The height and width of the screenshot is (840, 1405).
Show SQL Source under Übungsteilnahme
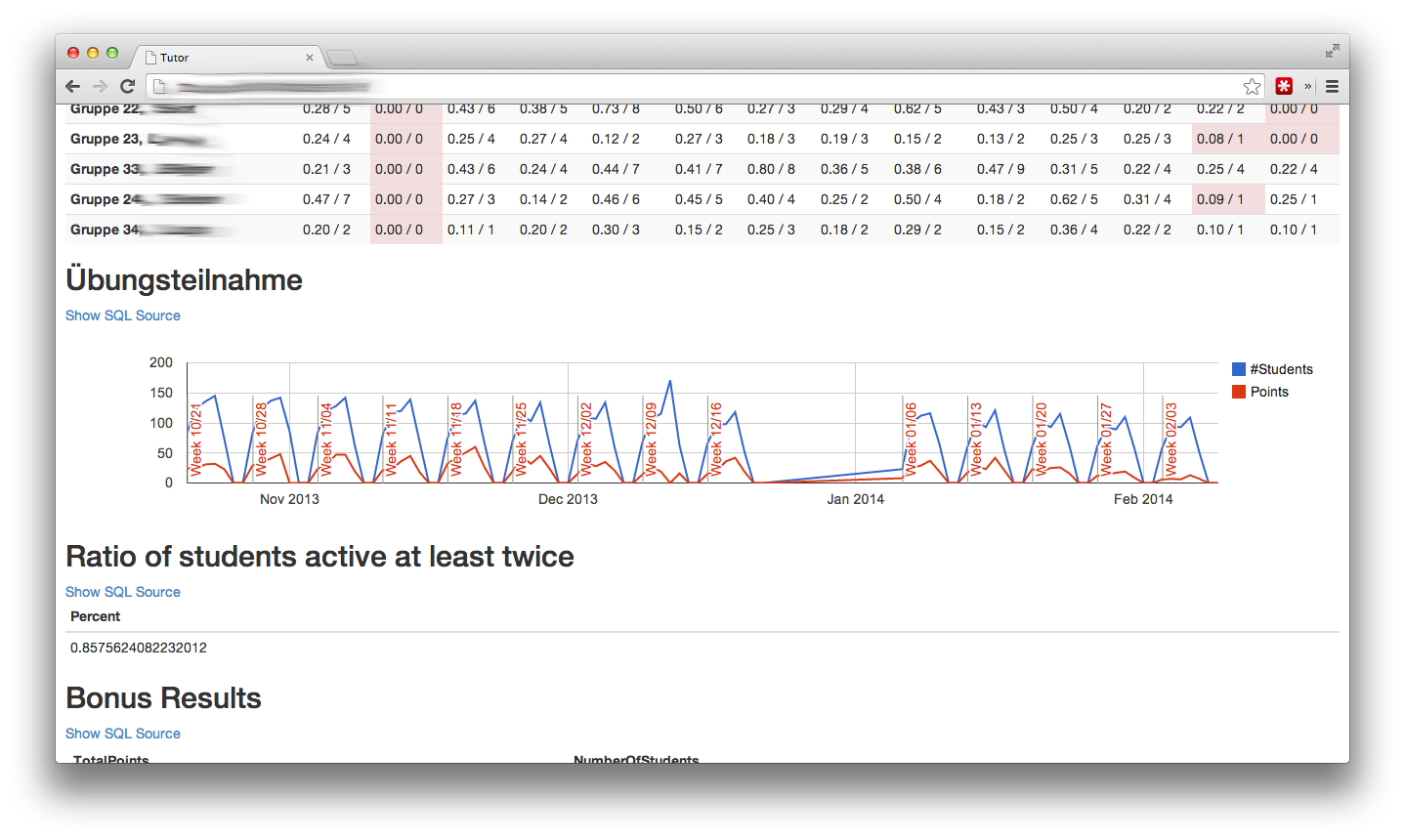pyautogui.click(x=123, y=315)
